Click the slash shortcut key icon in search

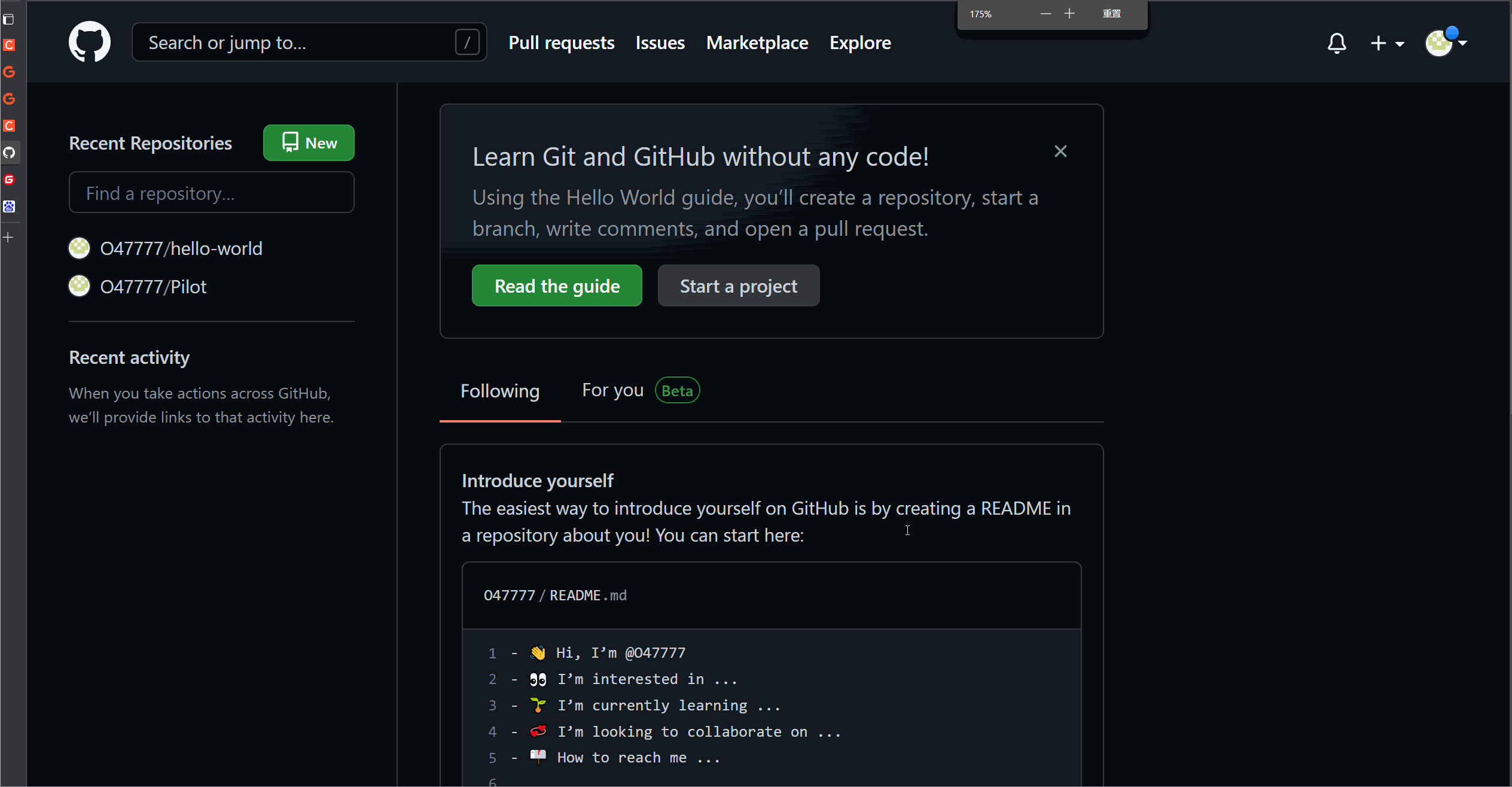point(467,42)
